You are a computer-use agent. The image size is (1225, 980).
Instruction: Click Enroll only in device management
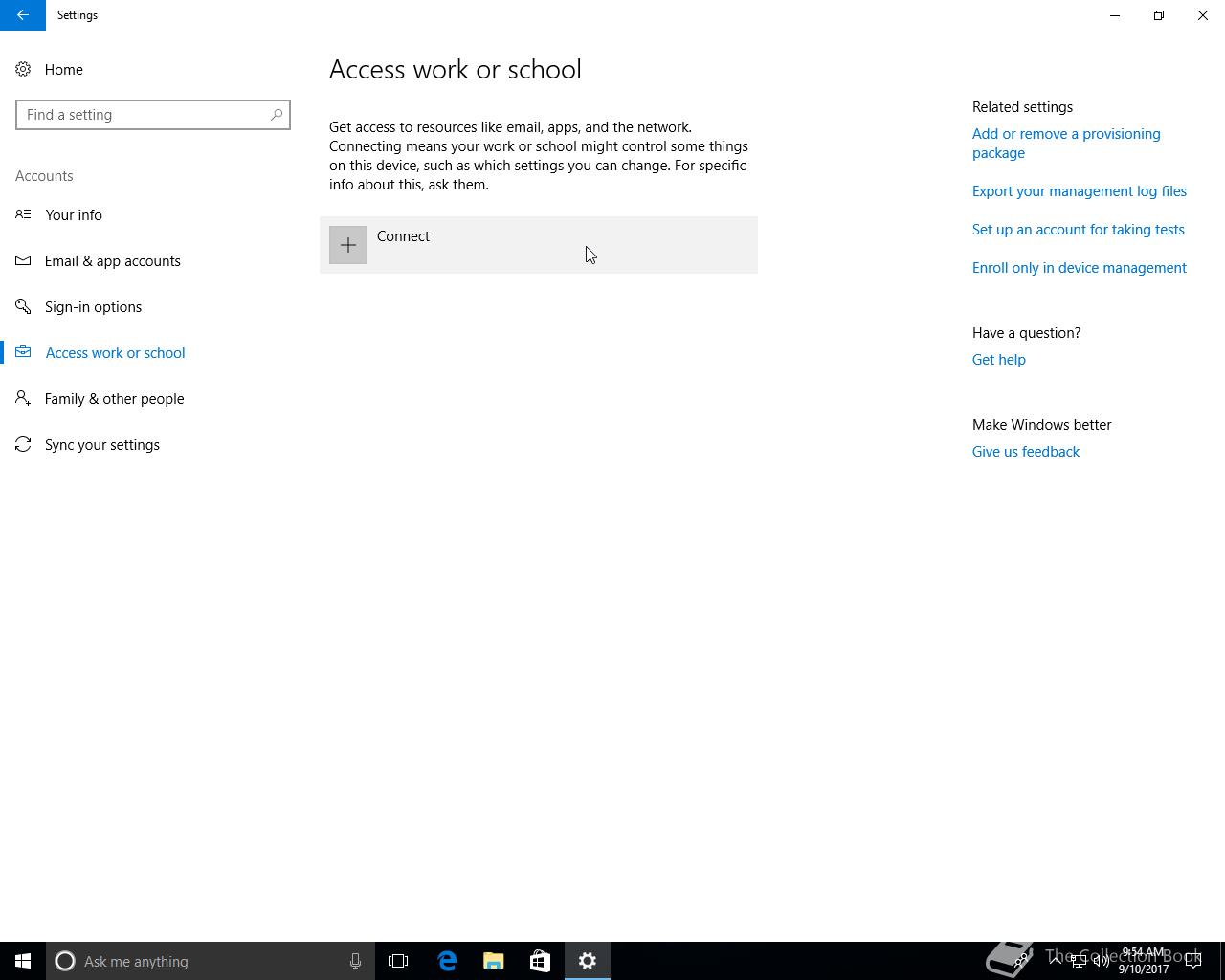(x=1080, y=268)
